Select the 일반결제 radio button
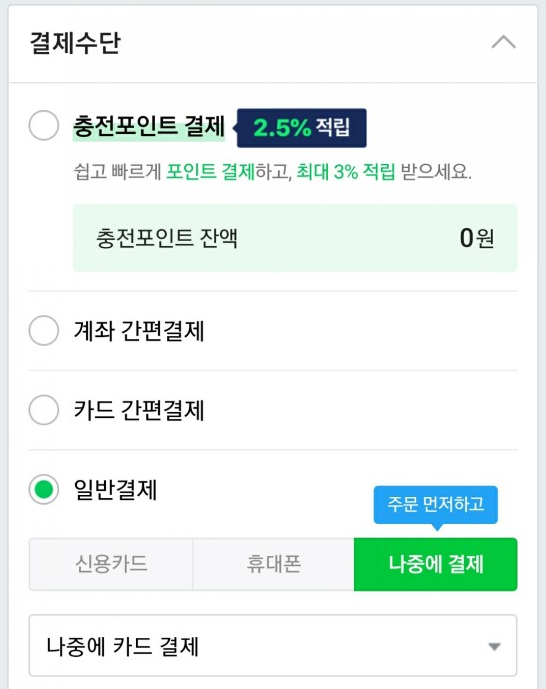The image size is (546, 689). point(43,489)
